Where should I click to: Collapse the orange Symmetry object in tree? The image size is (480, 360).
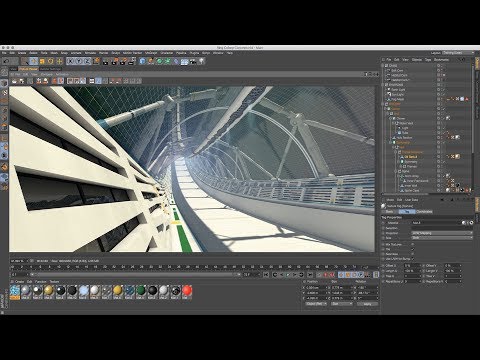coord(390,142)
